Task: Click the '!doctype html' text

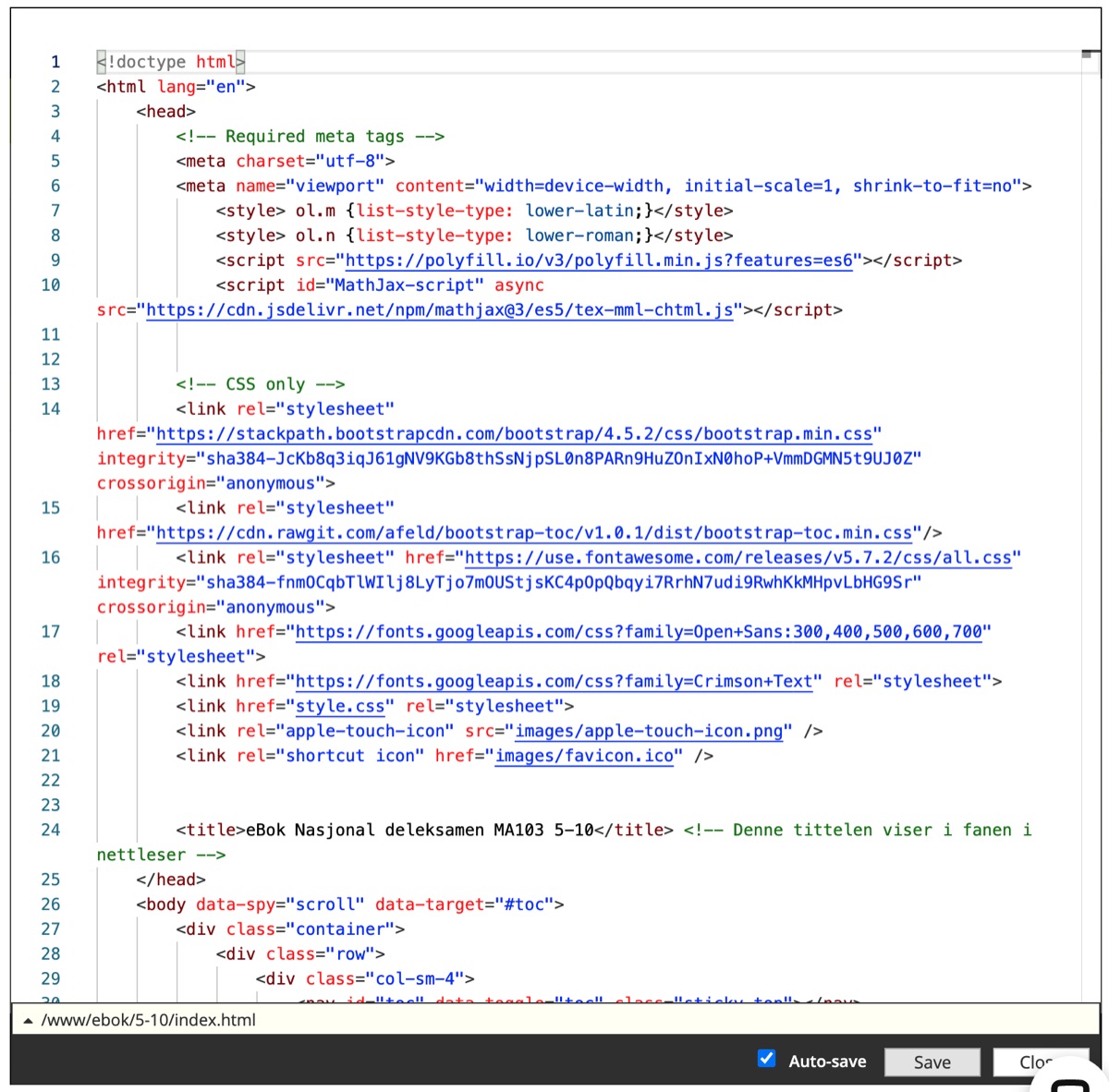Action: coord(171,62)
